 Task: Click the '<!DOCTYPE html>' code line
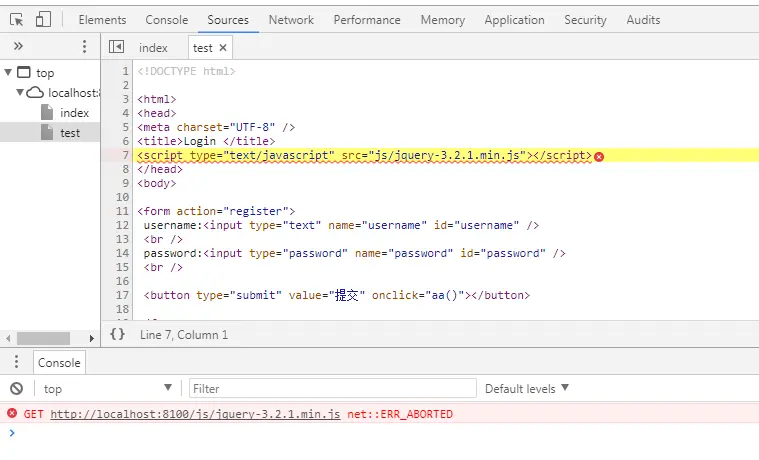(x=186, y=71)
